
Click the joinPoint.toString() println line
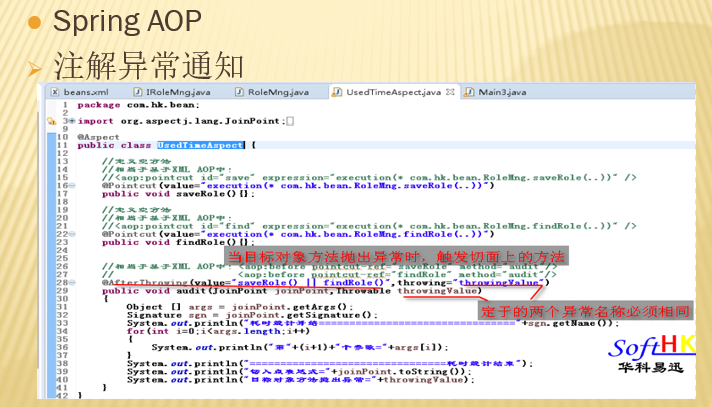coord(299,372)
